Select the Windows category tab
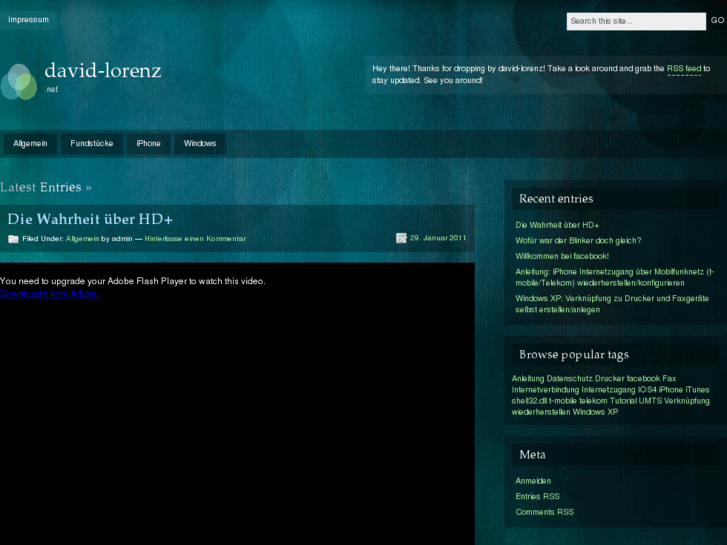Viewport: 727px width, 545px height. tap(200, 143)
